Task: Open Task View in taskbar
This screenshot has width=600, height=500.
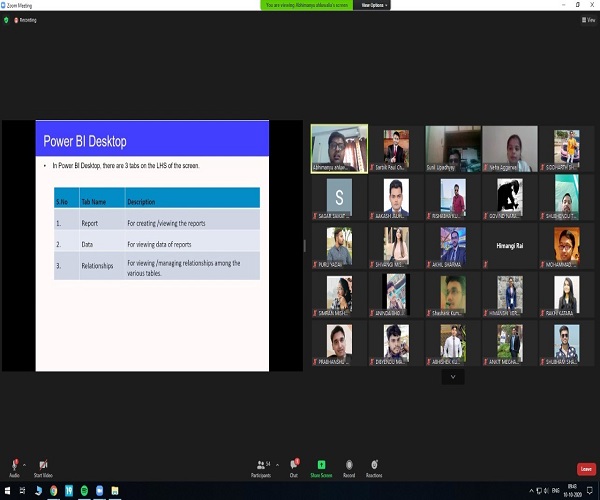Action: click(x=22, y=490)
